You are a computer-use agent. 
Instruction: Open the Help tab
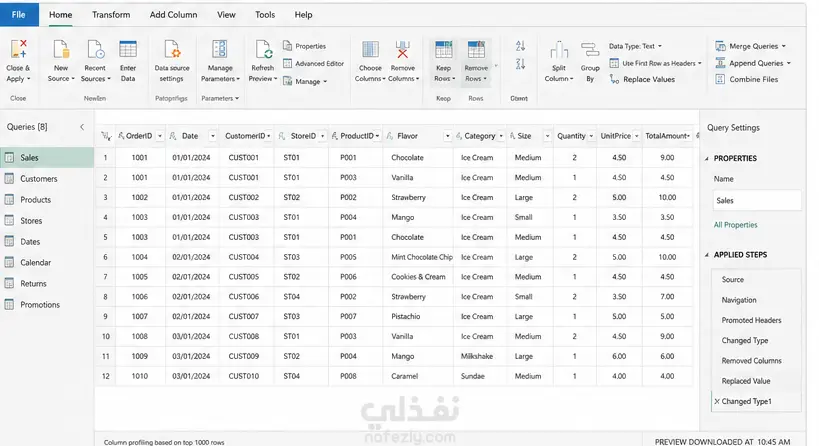tap(303, 15)
